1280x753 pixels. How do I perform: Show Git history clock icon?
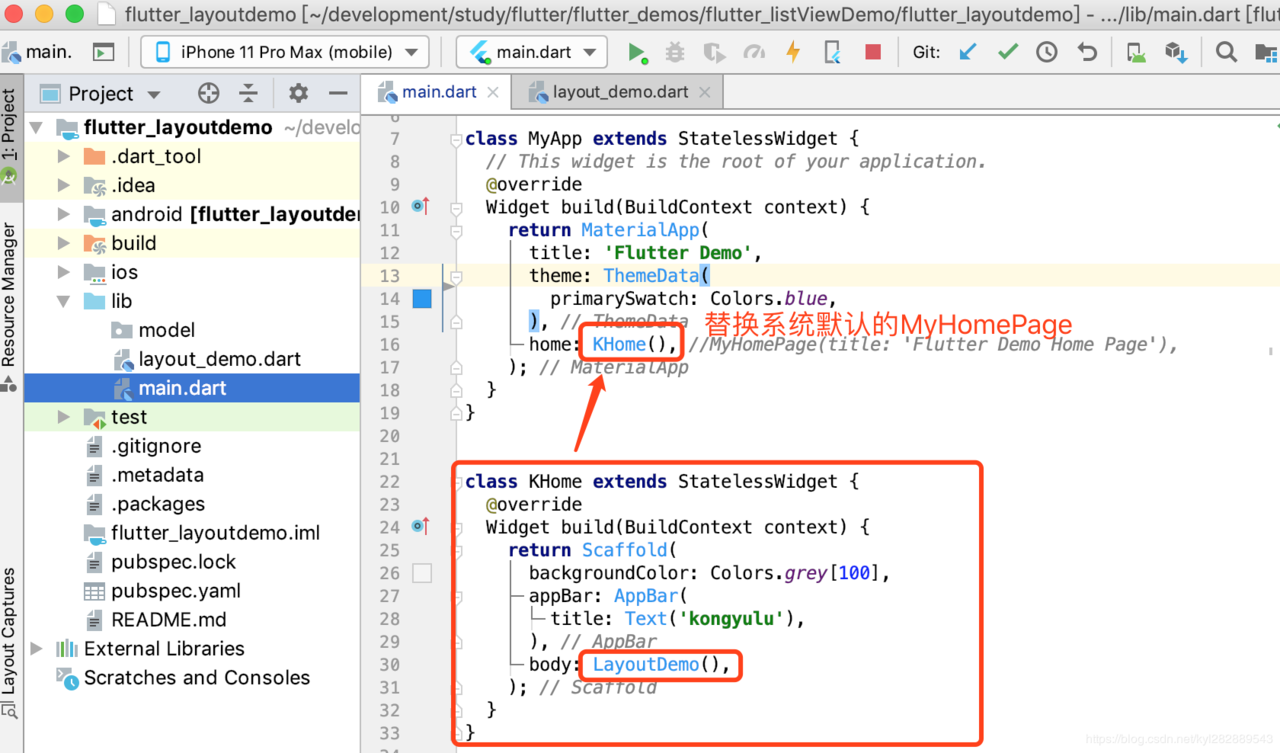click(x=1047, y=52)
